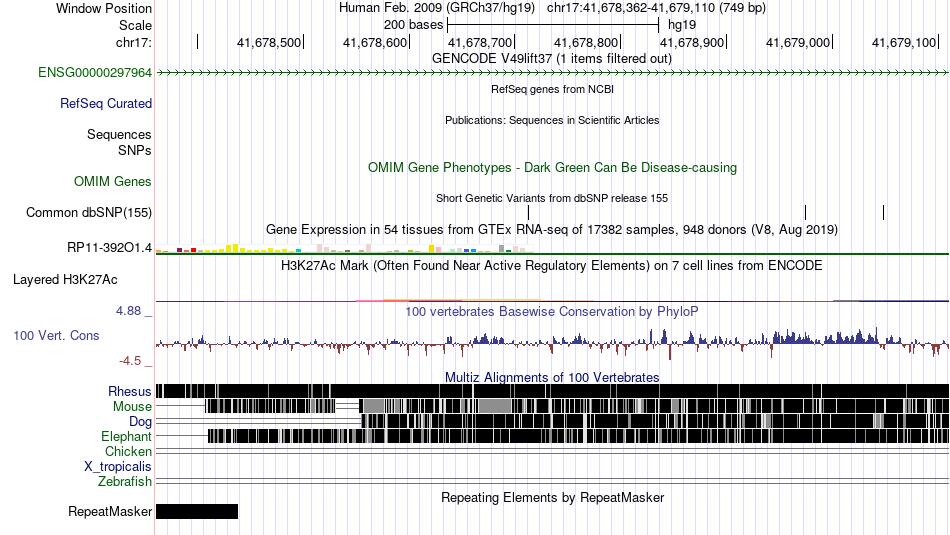
Task: Click the OMIM Gene Phenotypes track title
Action: 553,168
